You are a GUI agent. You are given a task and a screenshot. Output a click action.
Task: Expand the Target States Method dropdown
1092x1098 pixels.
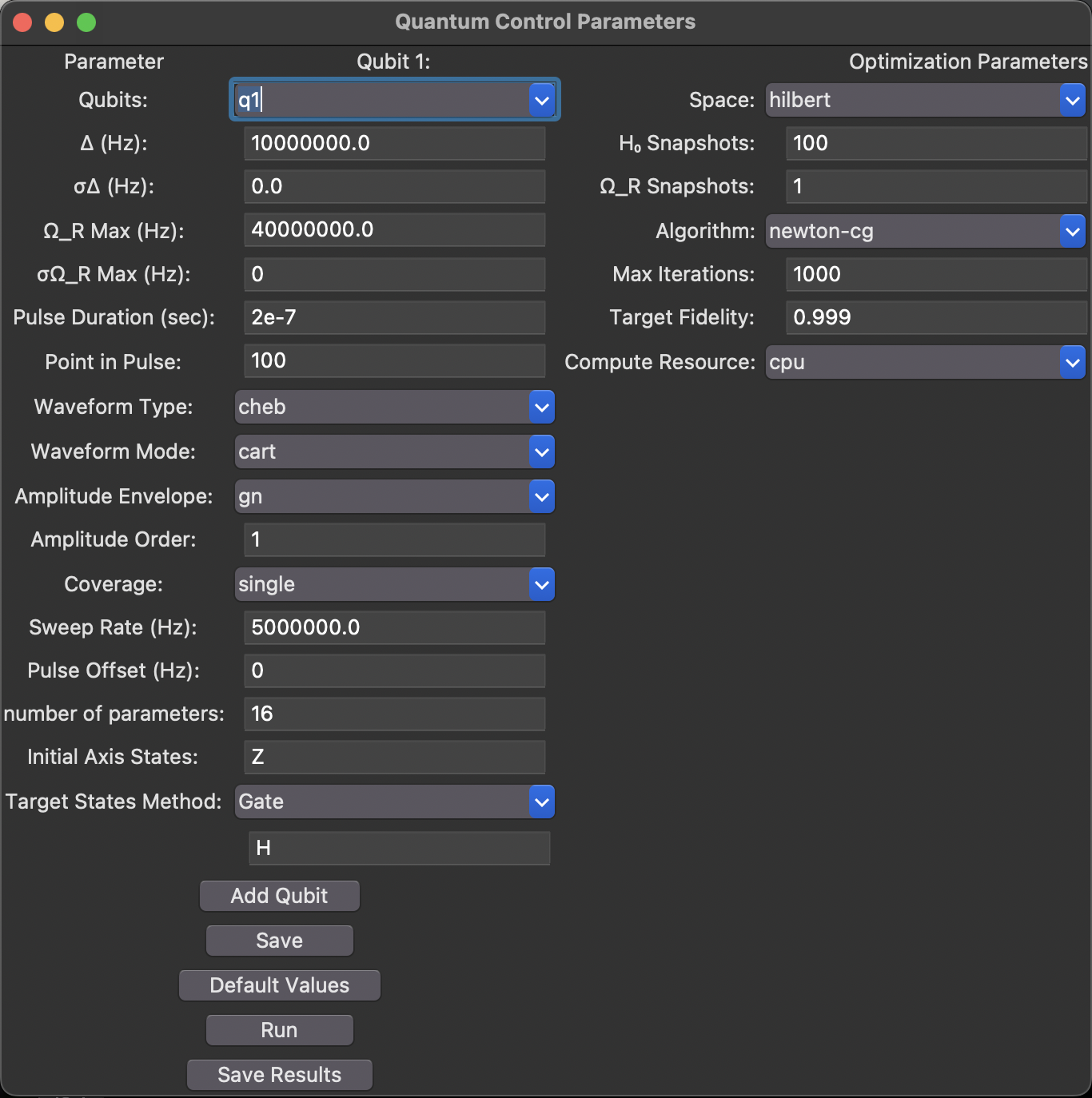395,802
